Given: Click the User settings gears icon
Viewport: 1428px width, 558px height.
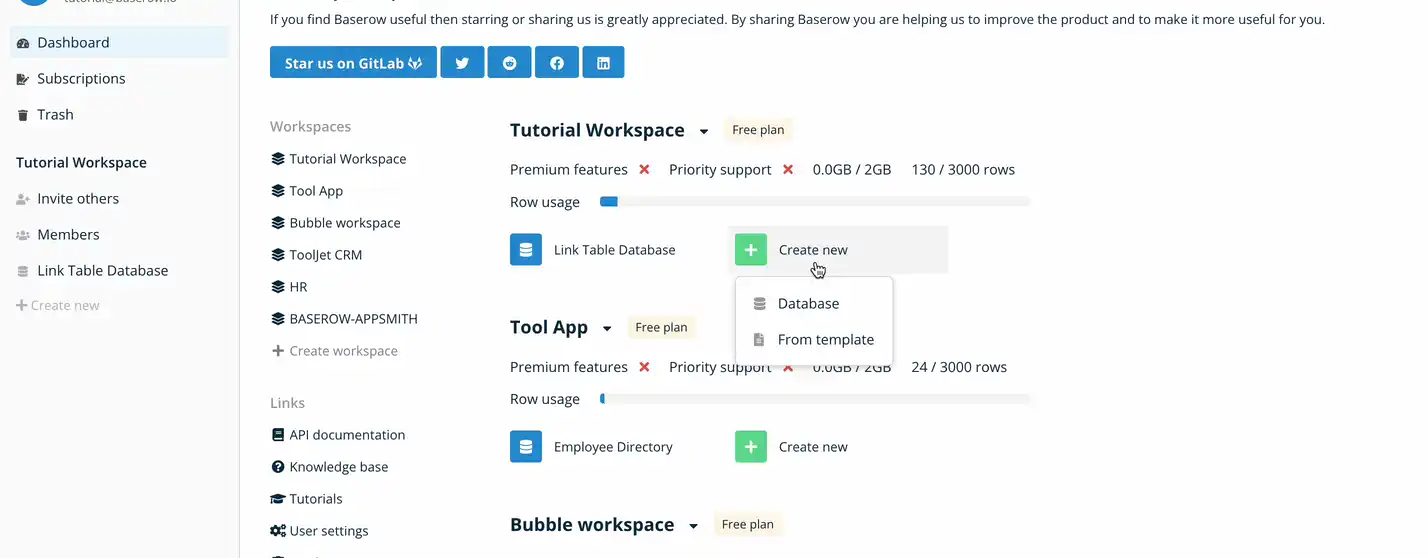Looking at the screenshot, I should [x=278, y=531].
